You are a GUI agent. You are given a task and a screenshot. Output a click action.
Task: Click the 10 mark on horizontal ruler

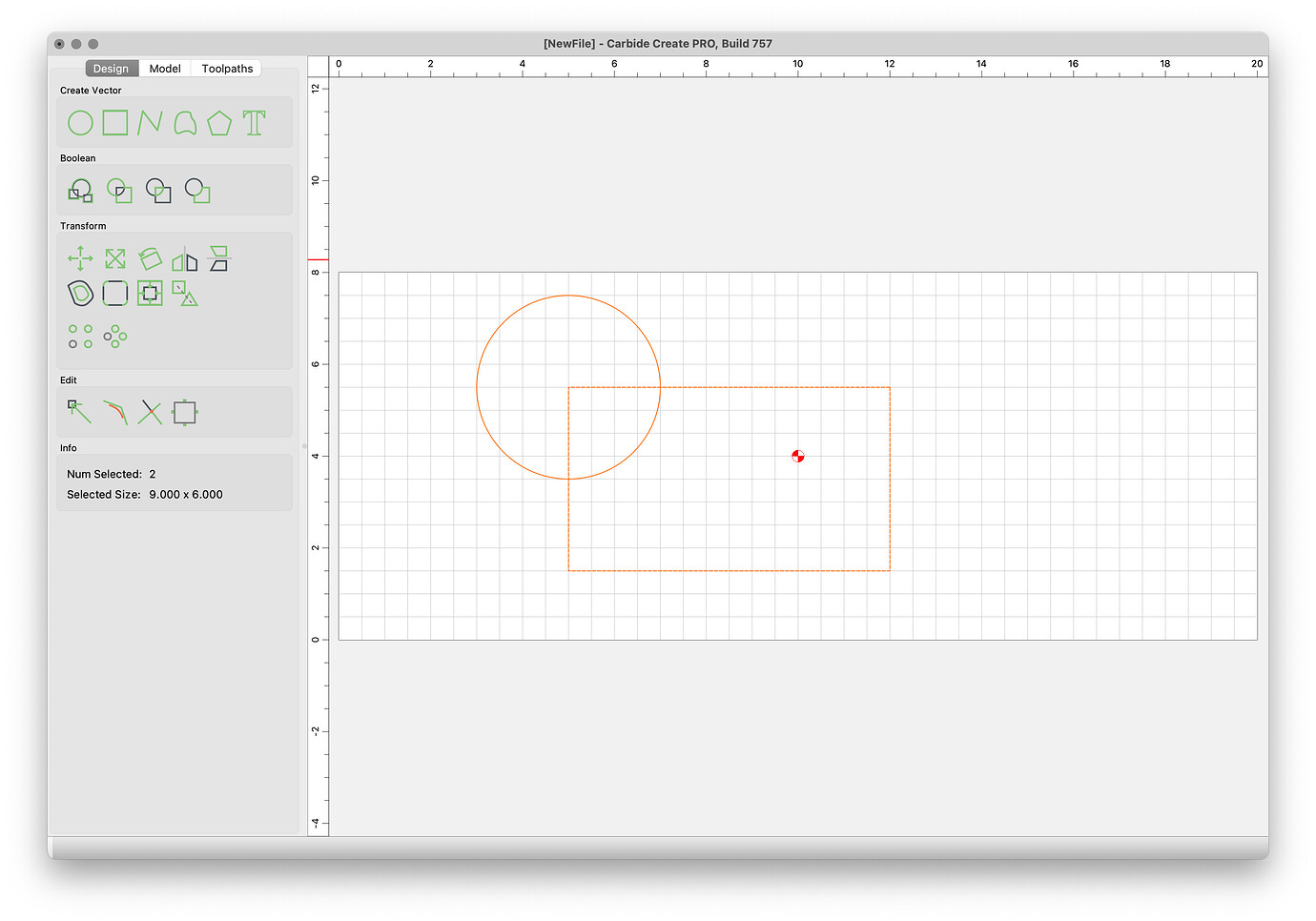(798, 64)
